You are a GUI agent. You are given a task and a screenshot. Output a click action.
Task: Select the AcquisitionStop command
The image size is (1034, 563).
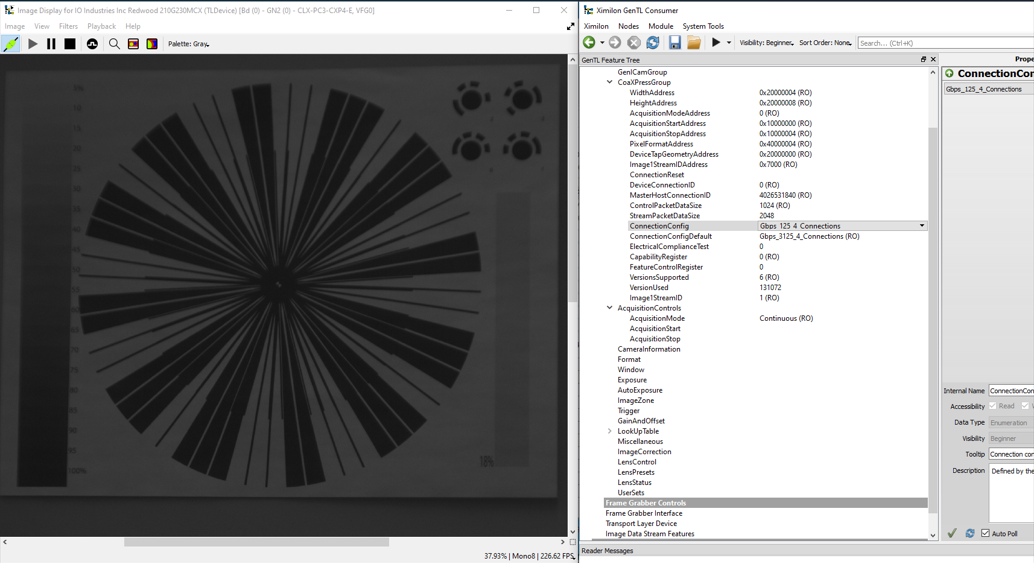[x=655, y=339]
